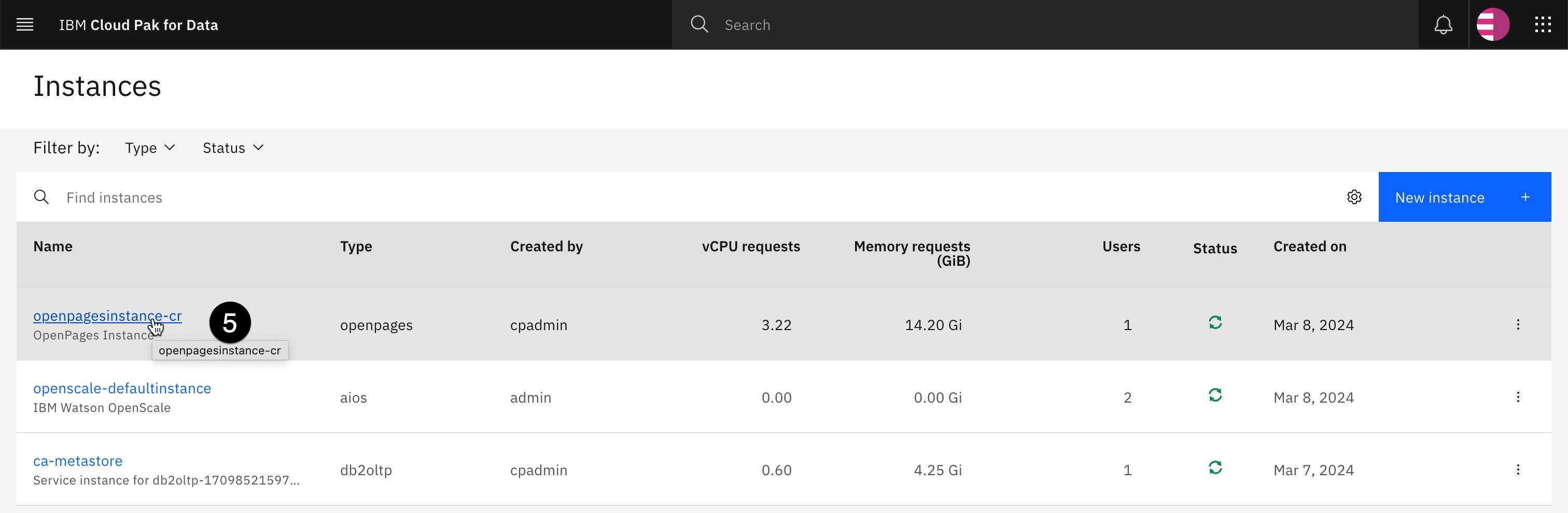Click the New instance button

[x=1464, y=197]
